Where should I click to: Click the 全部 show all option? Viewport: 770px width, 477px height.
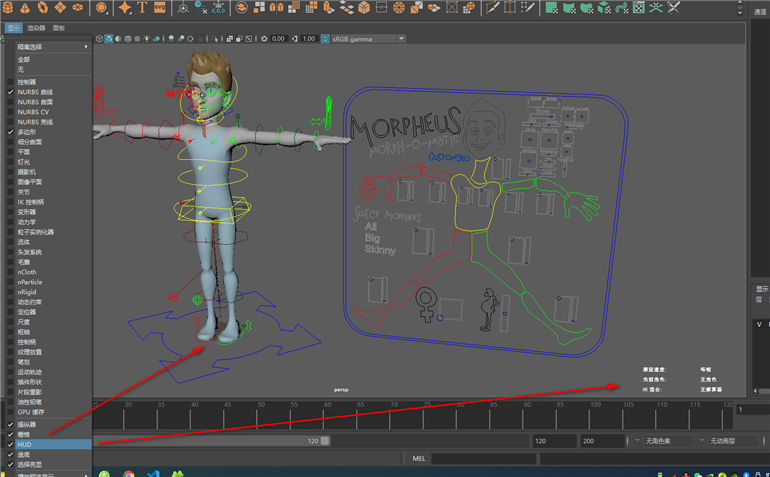[23, 59]
